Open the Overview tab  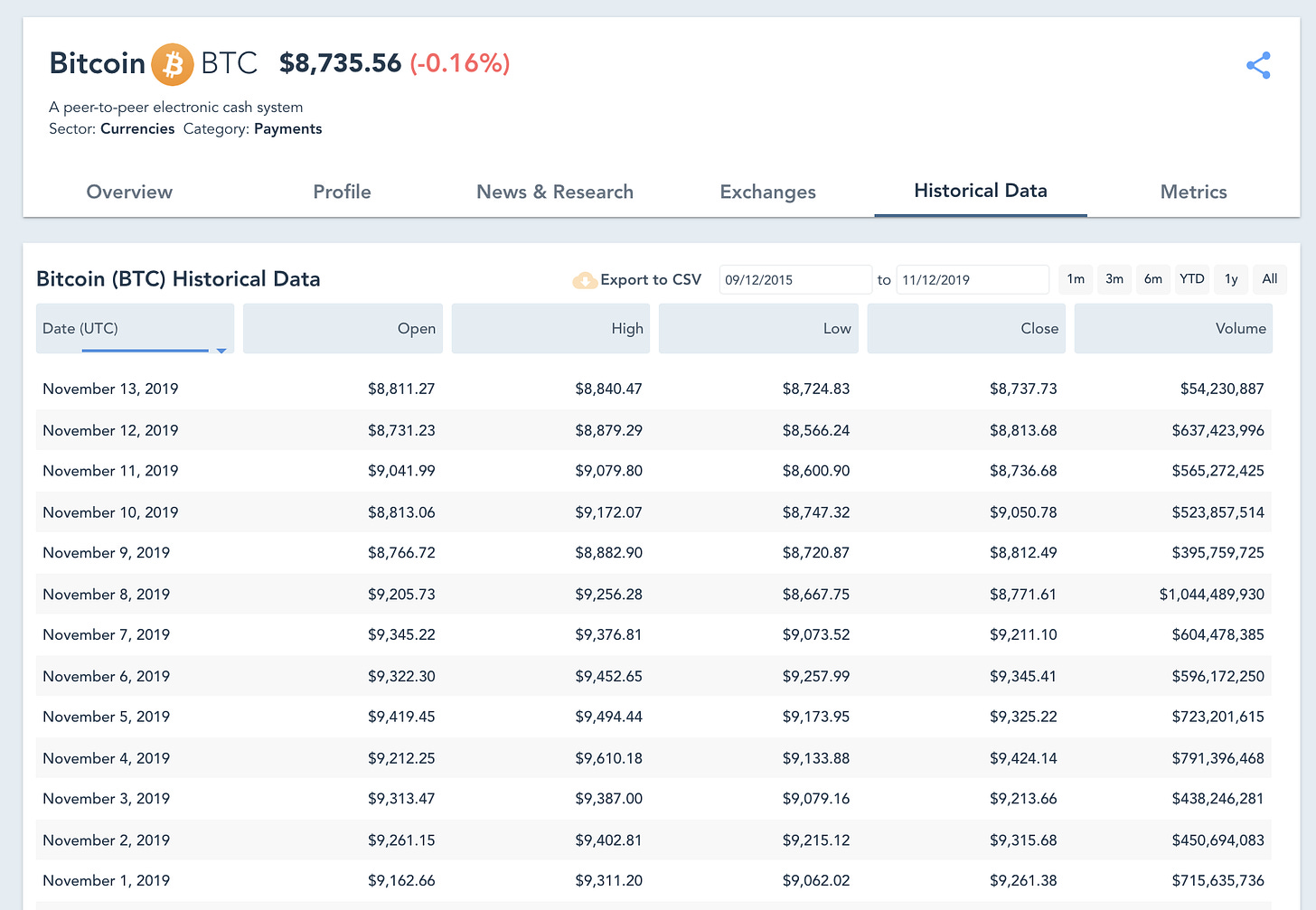[x=129, y=192]
